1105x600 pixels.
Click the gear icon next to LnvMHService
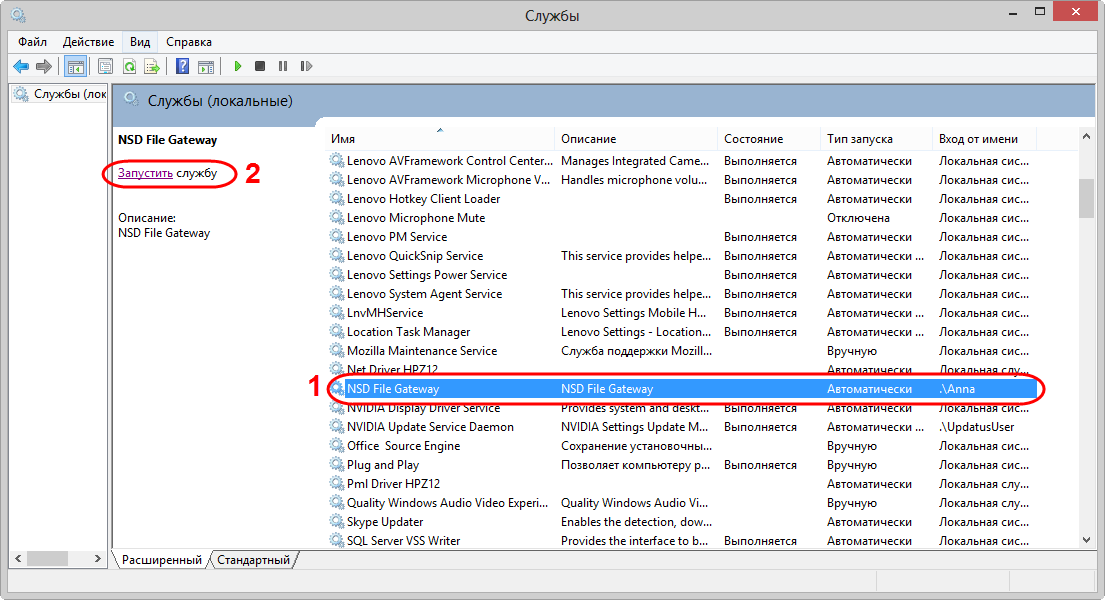click(x=337, y=312)
